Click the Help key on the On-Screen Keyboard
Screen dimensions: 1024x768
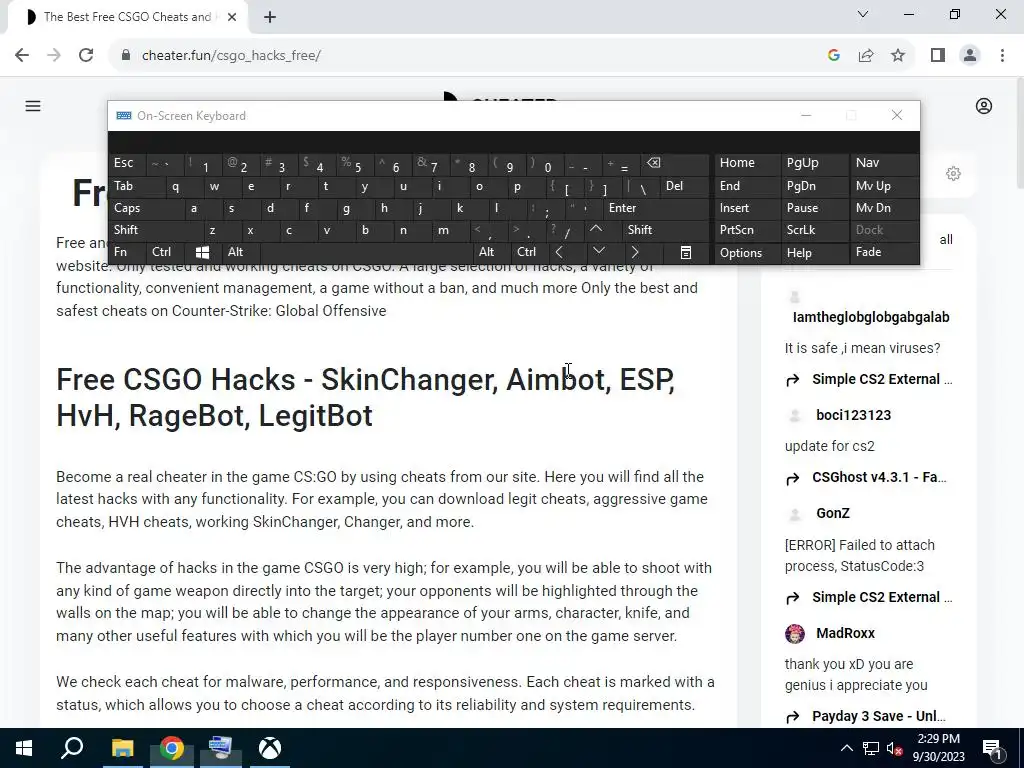(815, 252)
